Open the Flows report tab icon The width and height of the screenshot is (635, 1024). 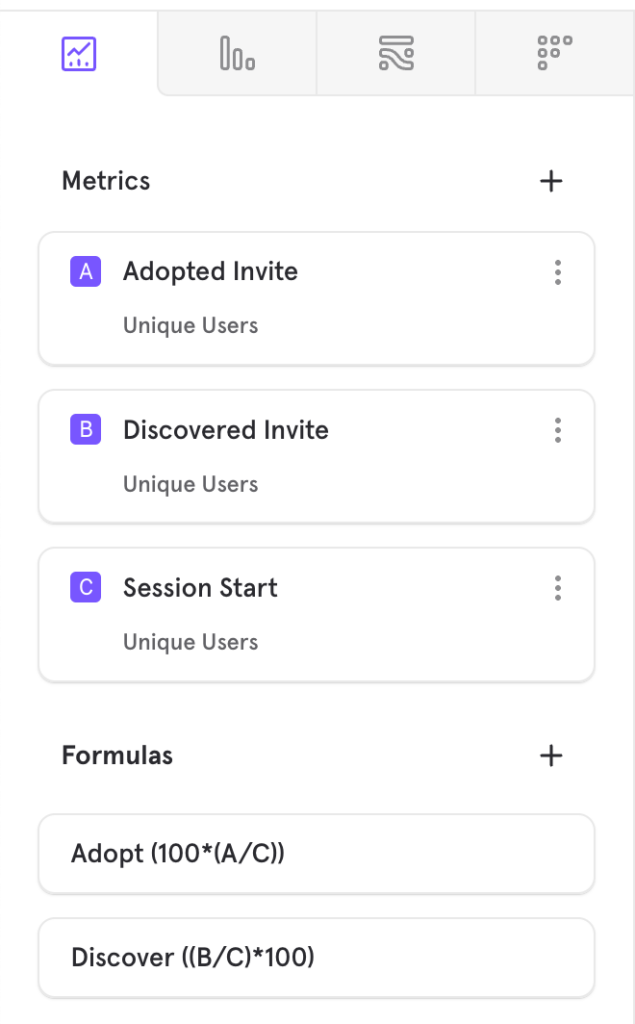[x=396, y=54]
